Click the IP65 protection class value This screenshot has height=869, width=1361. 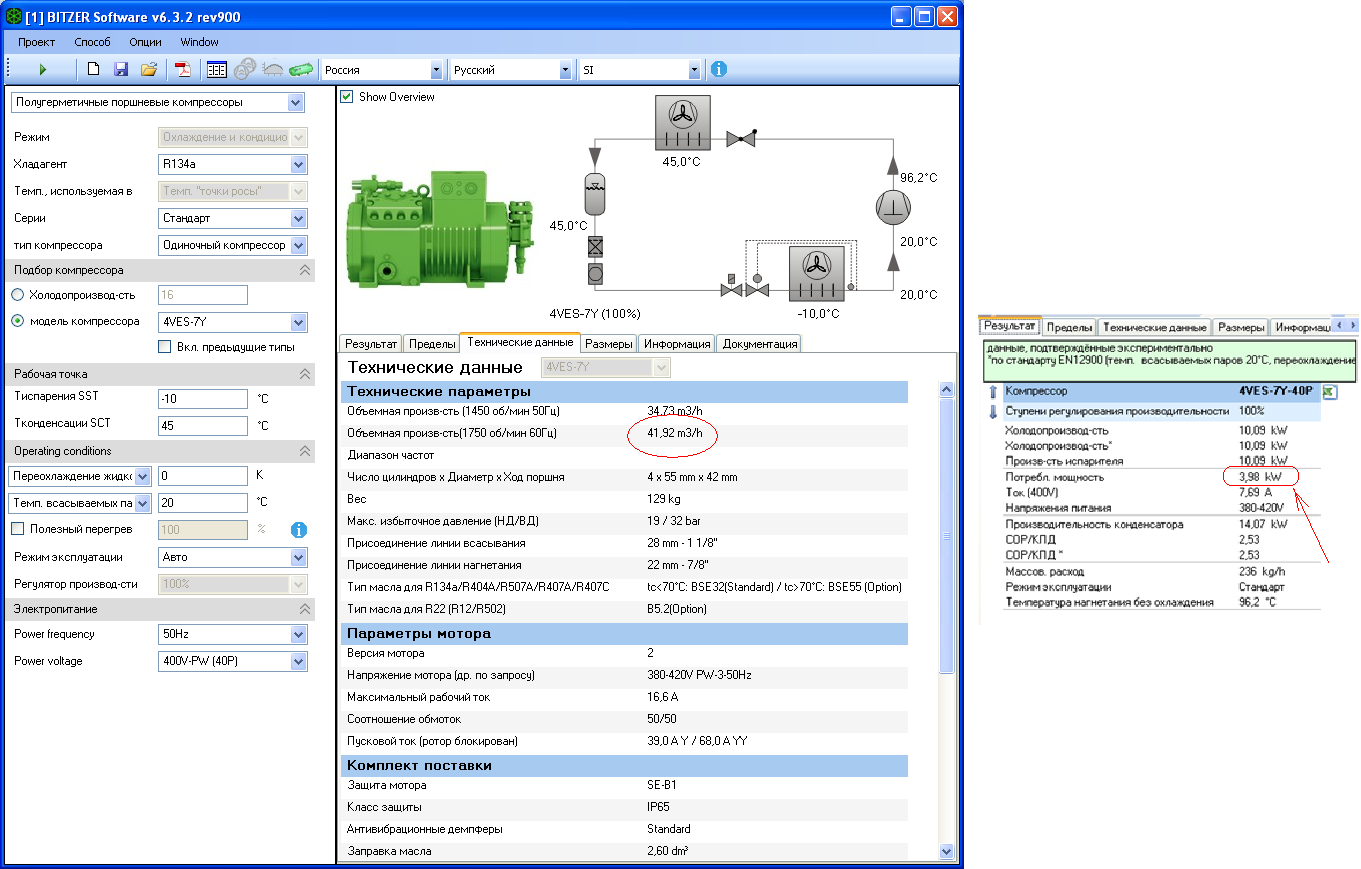[658, 807]
